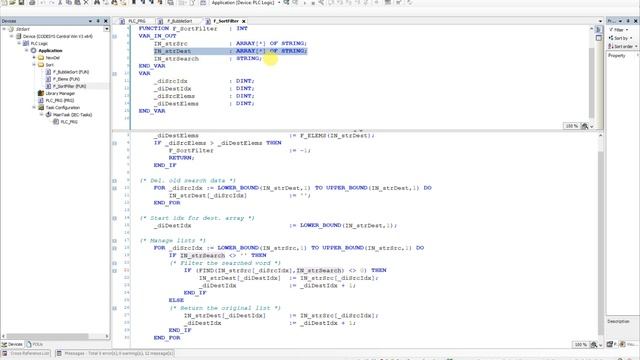The width and height of the screenshot is (640, 360).
Task: Fold the FOR loop over IN_strSrc
Action: tap(115, 248)
